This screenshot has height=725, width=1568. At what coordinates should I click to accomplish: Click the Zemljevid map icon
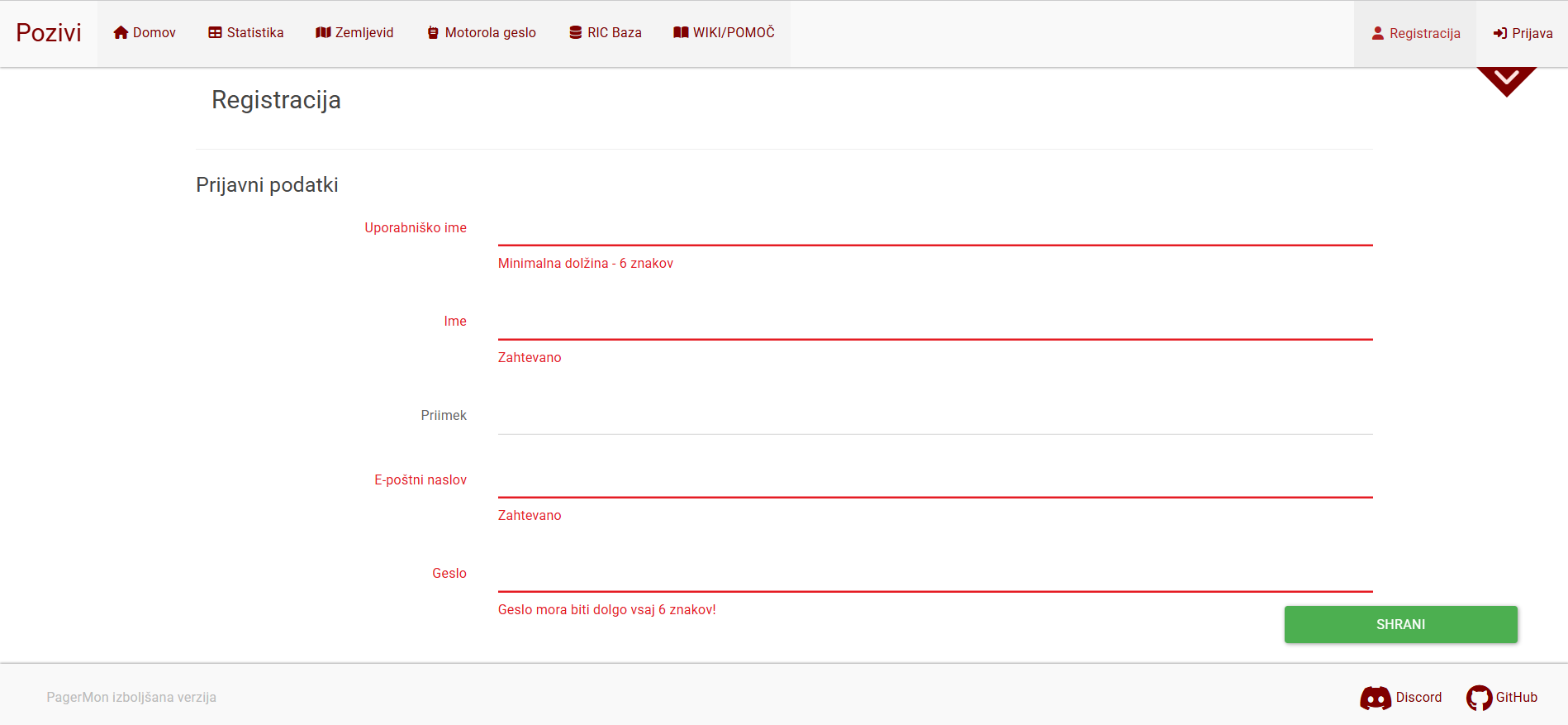[x=323, y=32]
